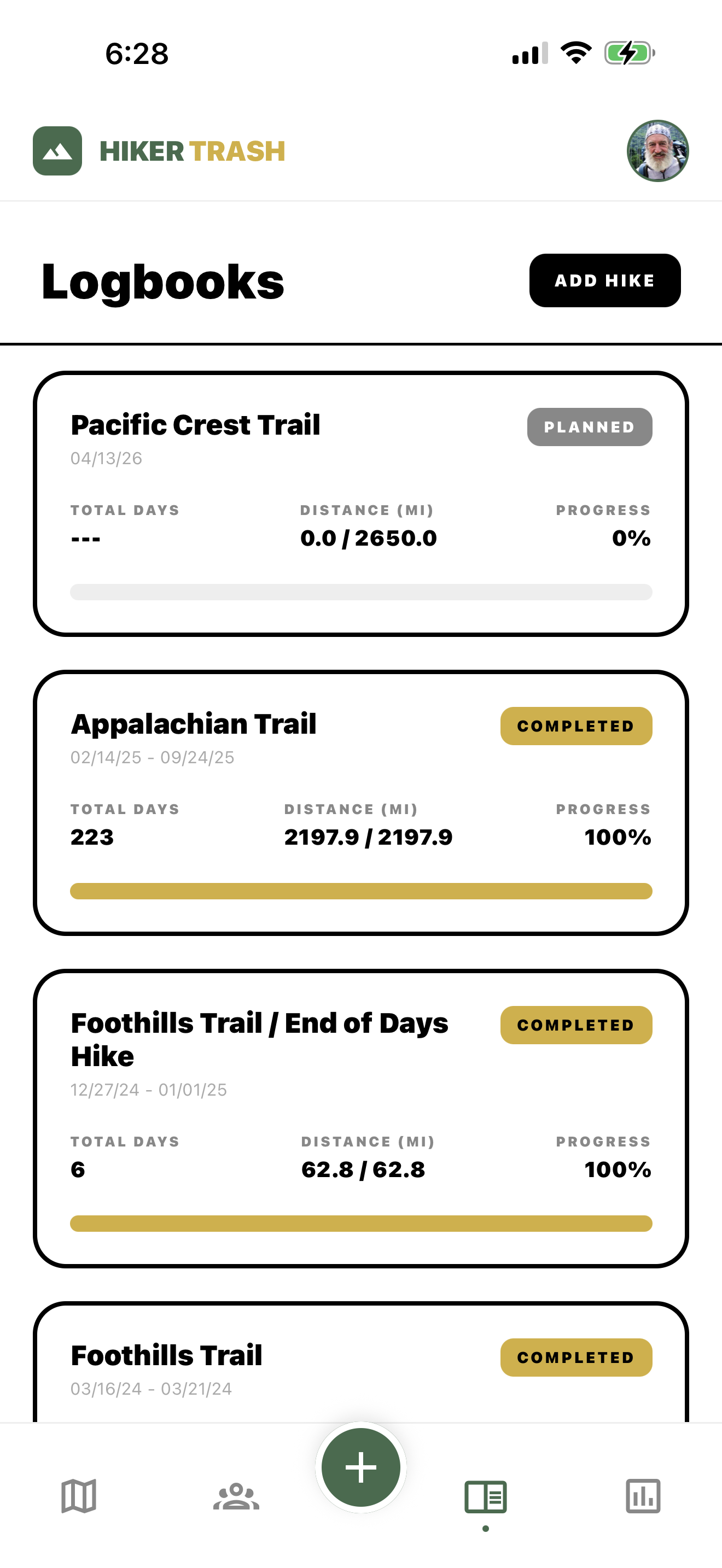Tap Appalachian Trail's Completed badge
The image size is (722, 1568).
576,726
